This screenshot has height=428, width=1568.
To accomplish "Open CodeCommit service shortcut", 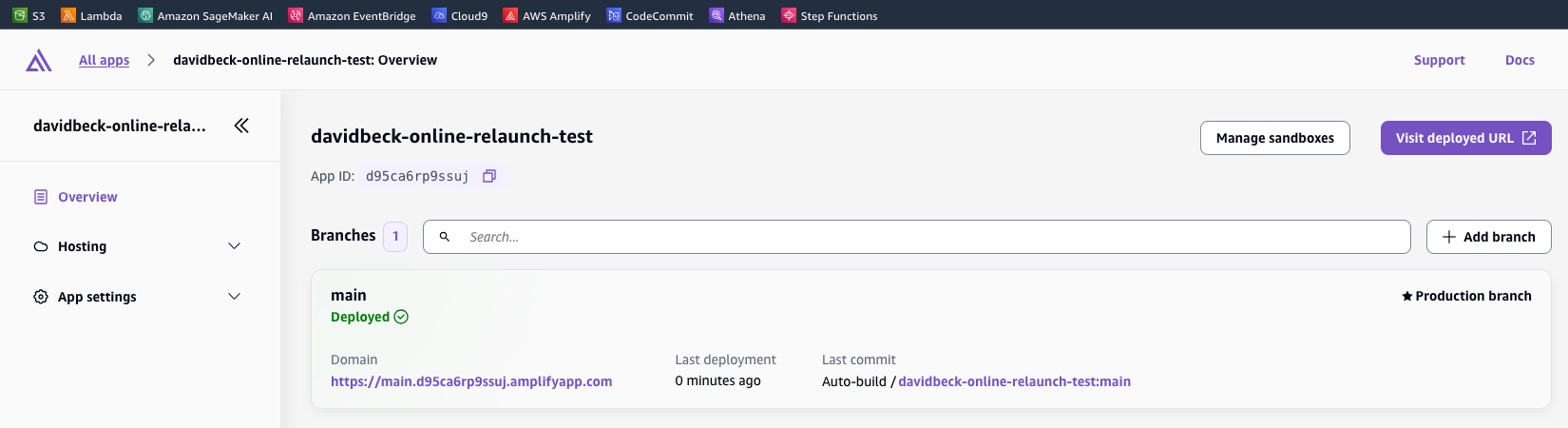I will [650, 15].
